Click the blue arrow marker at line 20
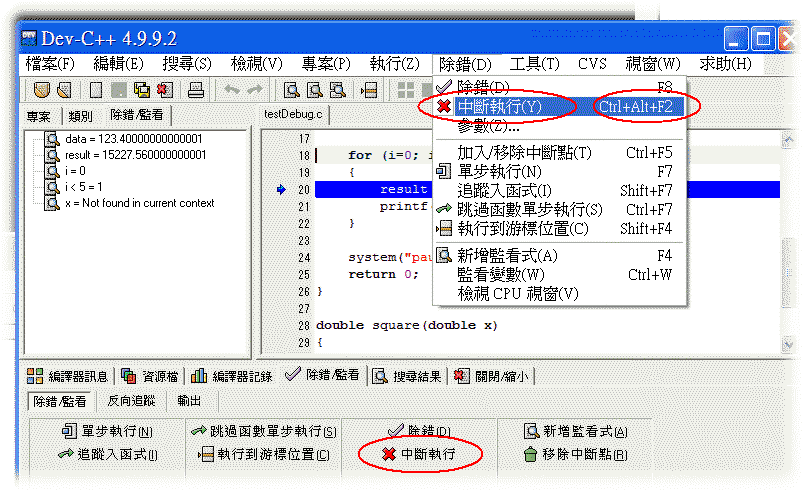Screen dimensions: 804x490 281,190
